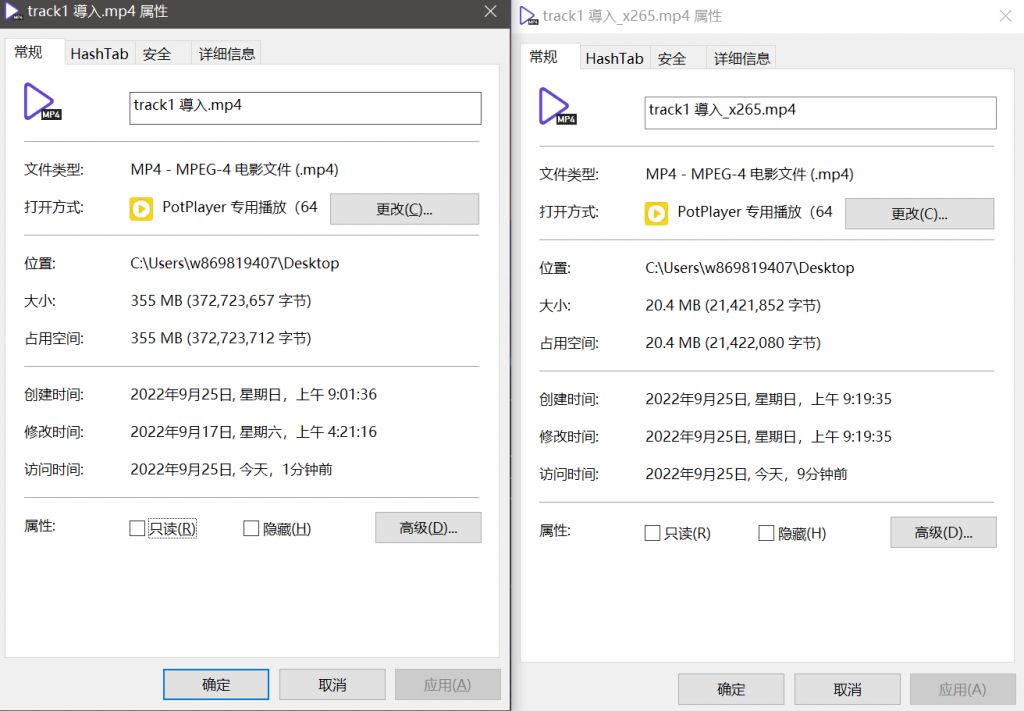The height and width of the screenshot is (711, 1024).
Task: Enable 只读 for track1 導入_x265.mp4
Action: coord(652,533)
